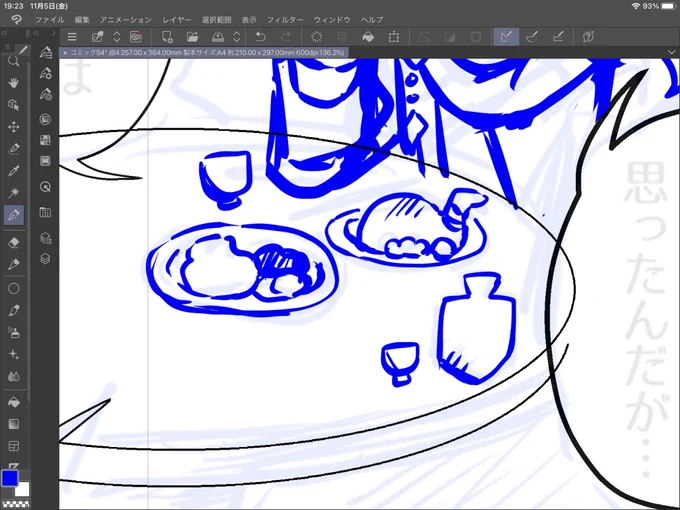Open canvas tab list dropdown chevron
The image size is (680, 510).
click(671, 52)
